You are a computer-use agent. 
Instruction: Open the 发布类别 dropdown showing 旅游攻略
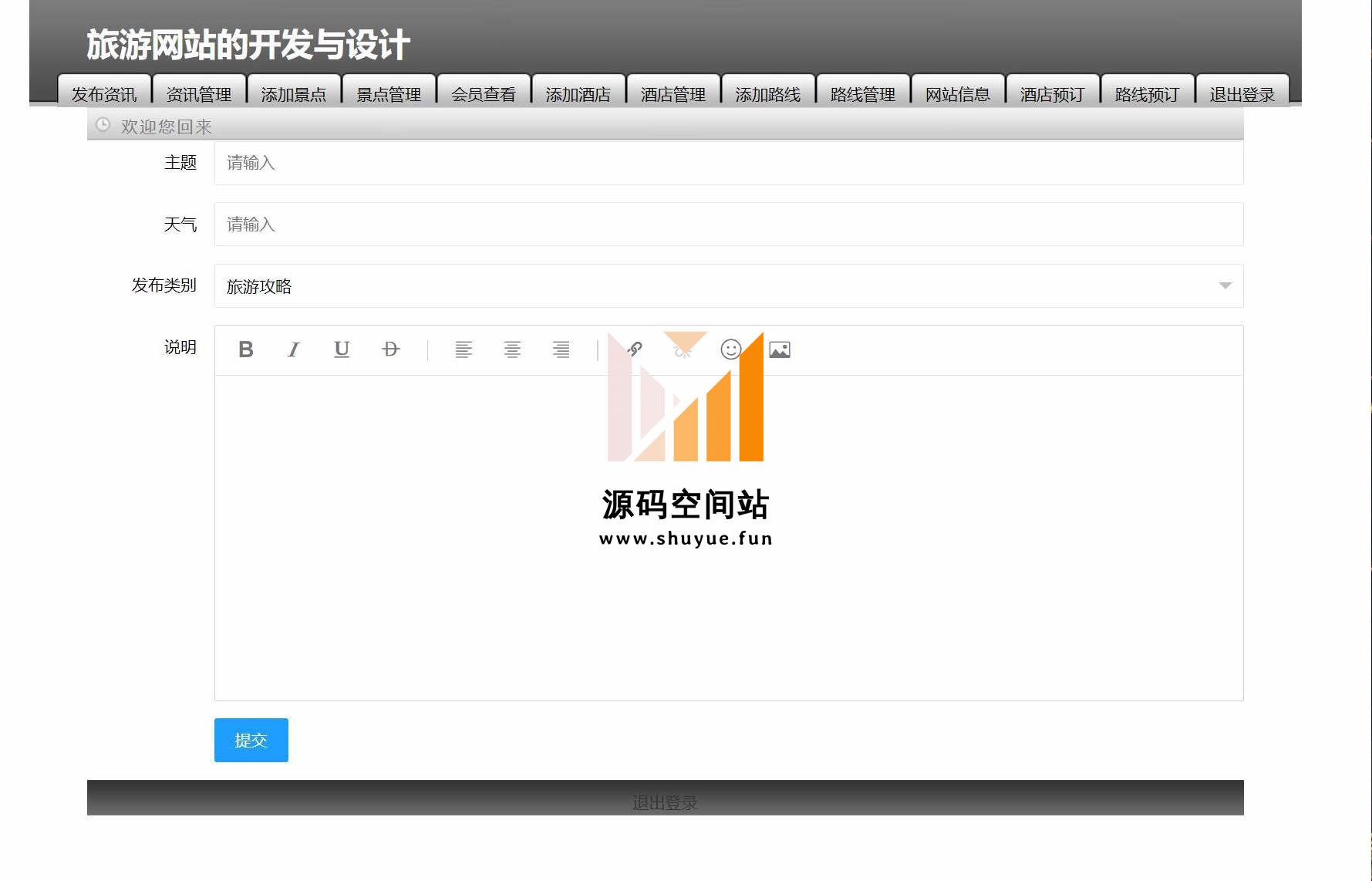click(729, 286)
